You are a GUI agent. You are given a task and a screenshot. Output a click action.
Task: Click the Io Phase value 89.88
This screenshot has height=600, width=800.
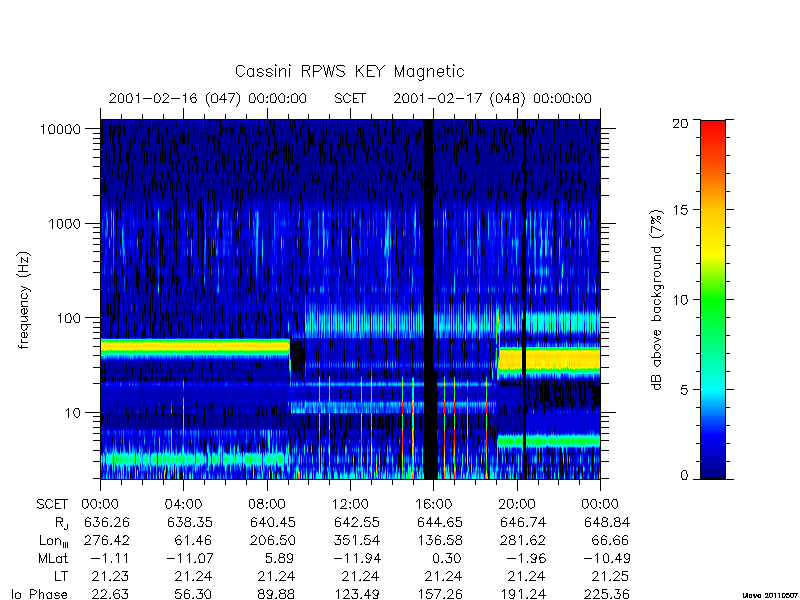pyautogui.click(x=277, y=594)
